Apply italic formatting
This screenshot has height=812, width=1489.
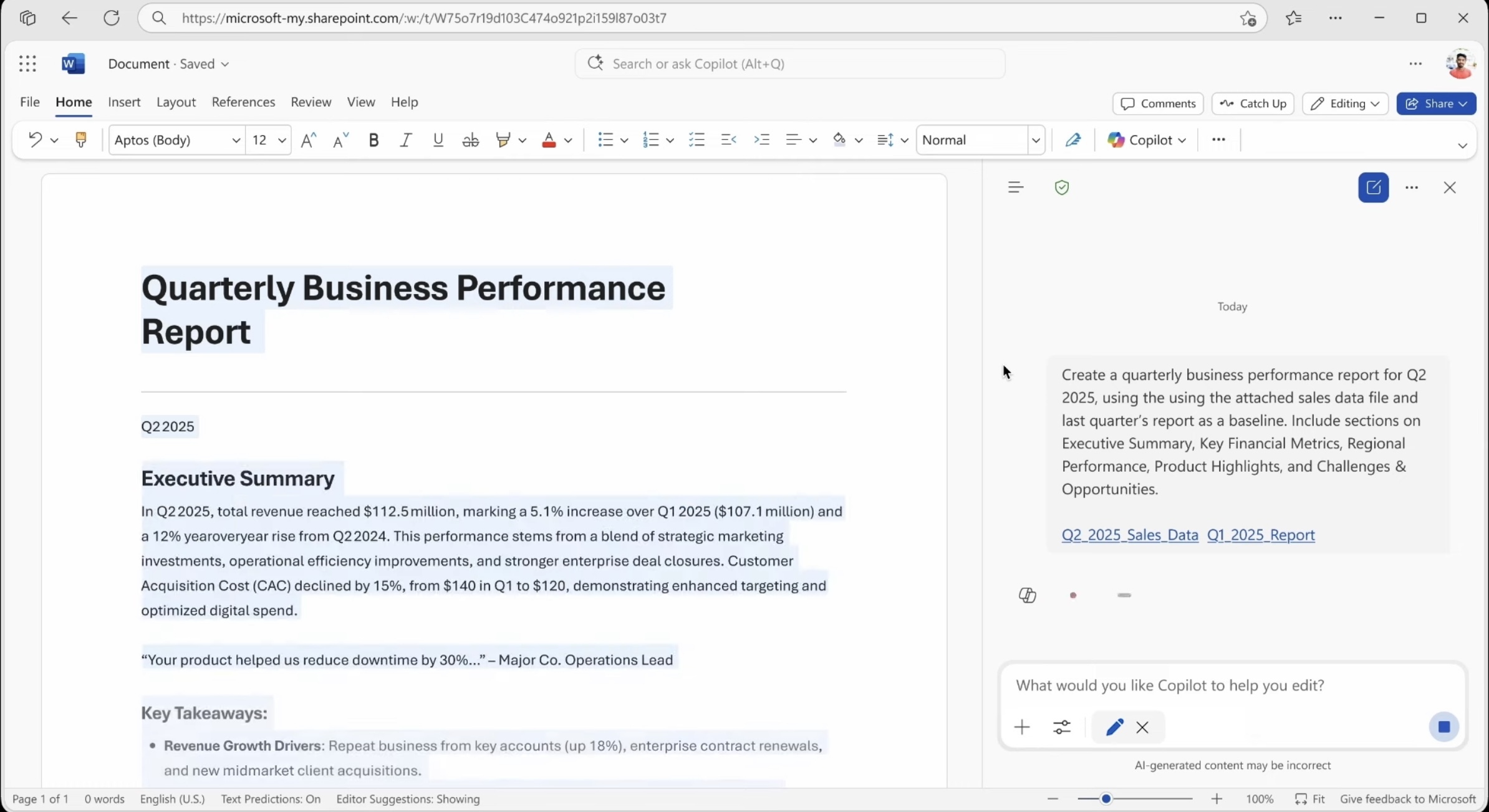(x=405, y=140)
